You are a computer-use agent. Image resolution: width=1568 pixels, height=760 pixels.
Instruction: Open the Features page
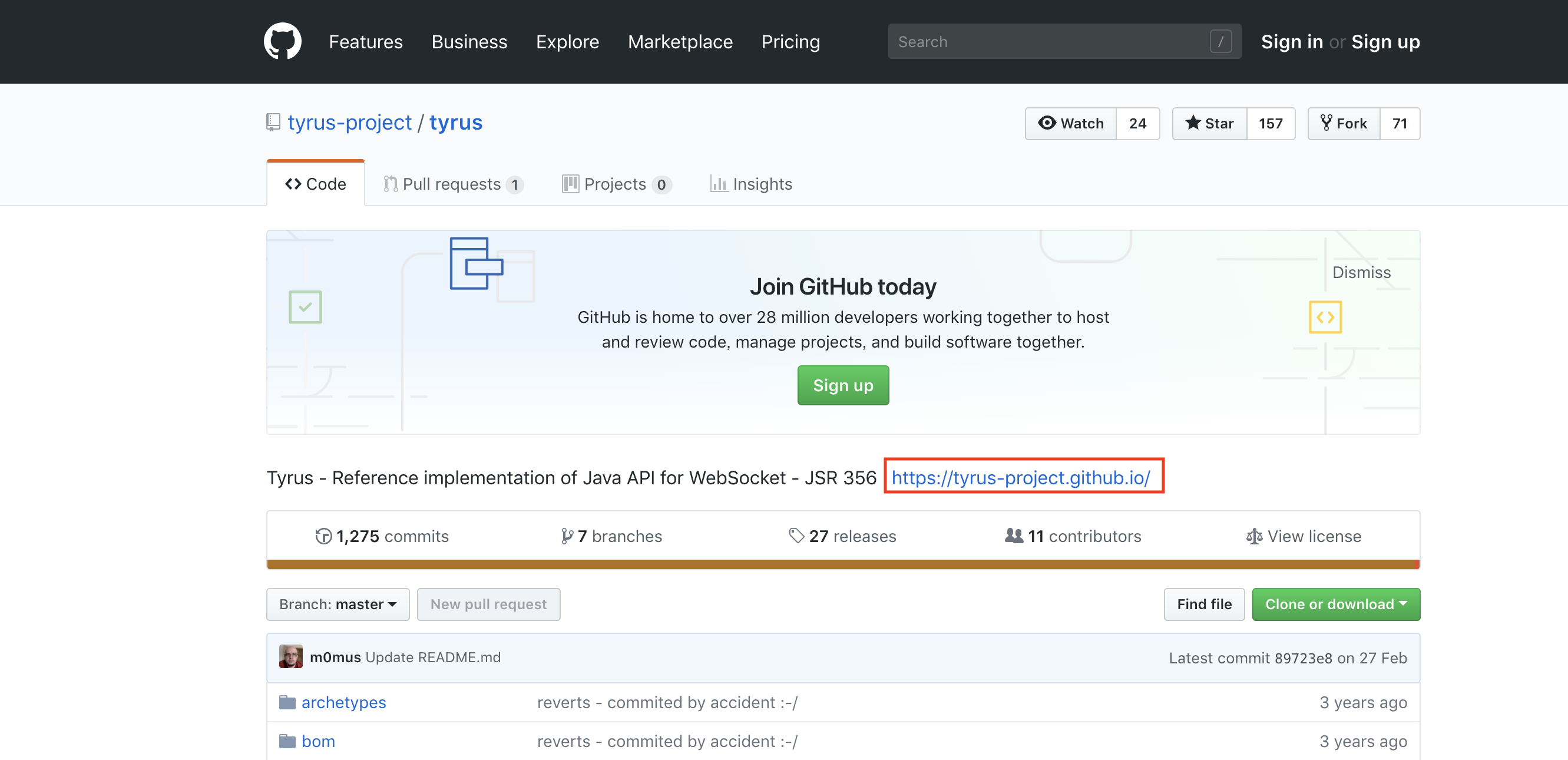366,41
